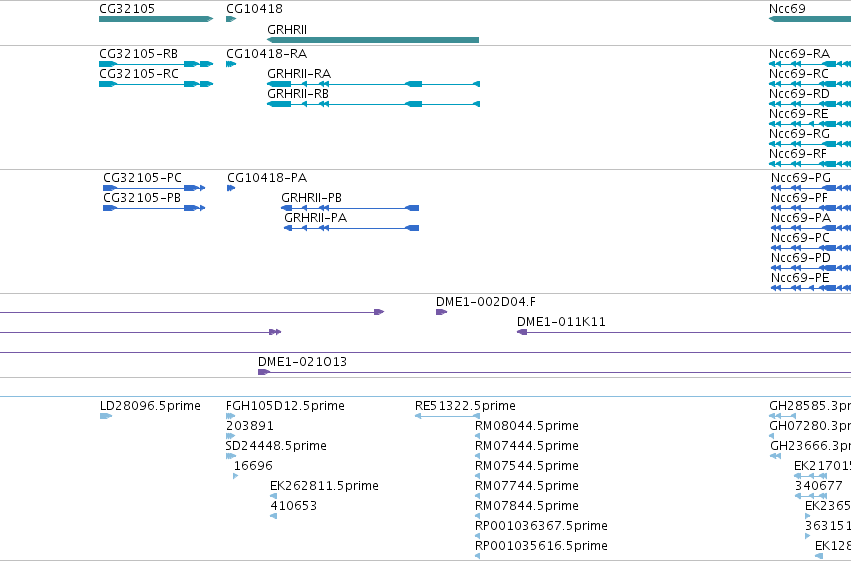Click the Ncc69 gene label
This screenshot has height=561, width=851.
(787, 9)
